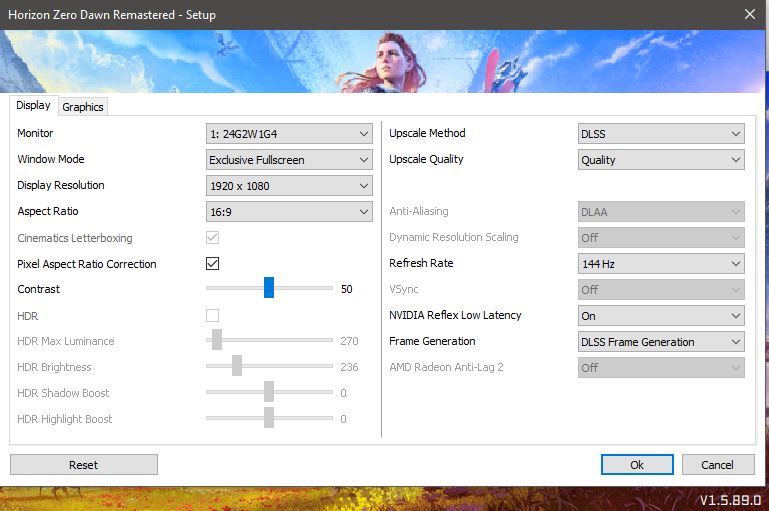The height and width of the screenshot is (511, 769).
Task: Open the Refresh Rate dropdown
Action: 661,263
